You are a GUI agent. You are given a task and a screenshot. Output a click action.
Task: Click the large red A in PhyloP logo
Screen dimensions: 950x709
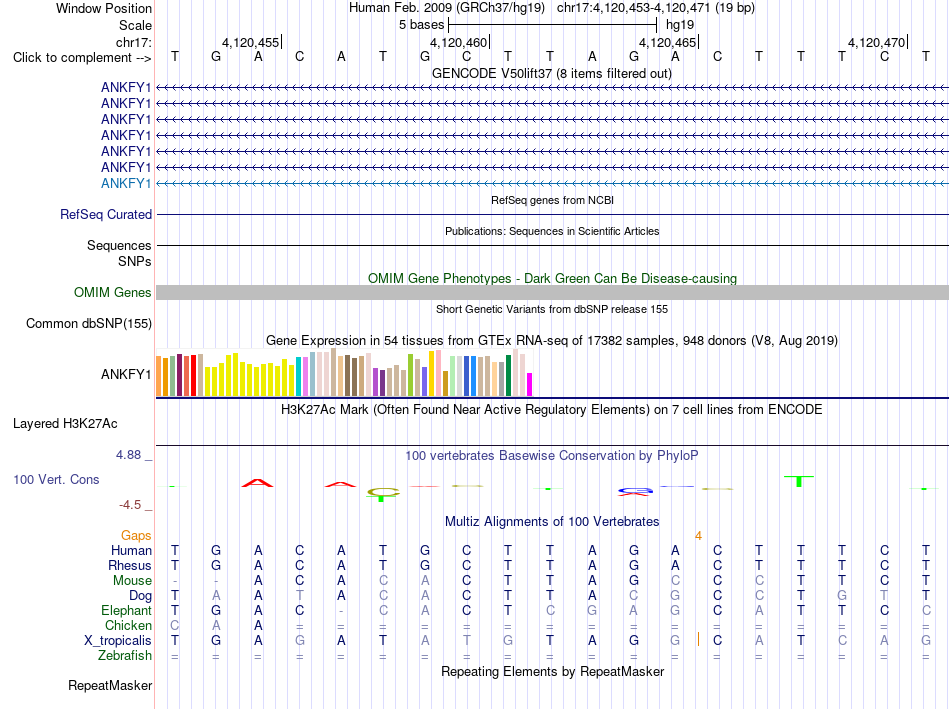pos(257,483)
